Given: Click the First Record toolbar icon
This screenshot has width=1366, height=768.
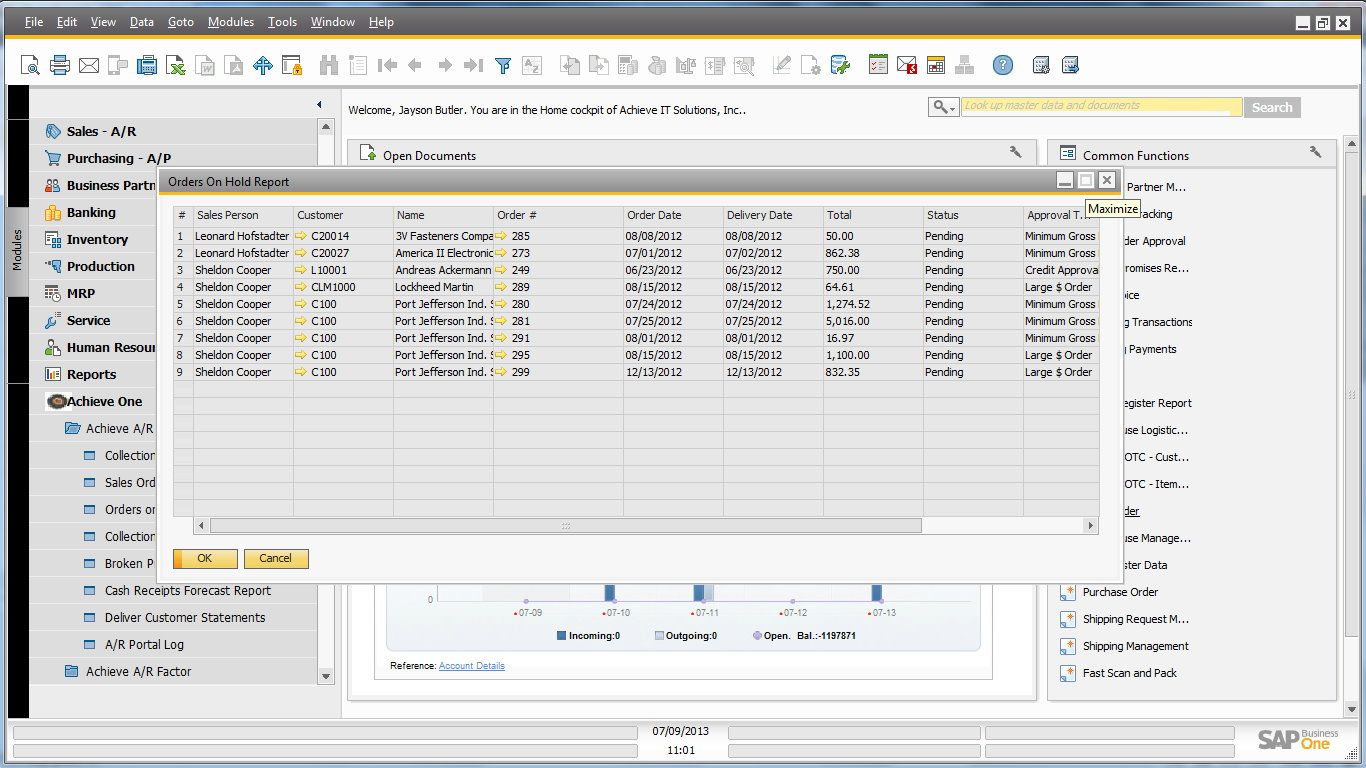Looking at the screenshot, I should 386,66.
